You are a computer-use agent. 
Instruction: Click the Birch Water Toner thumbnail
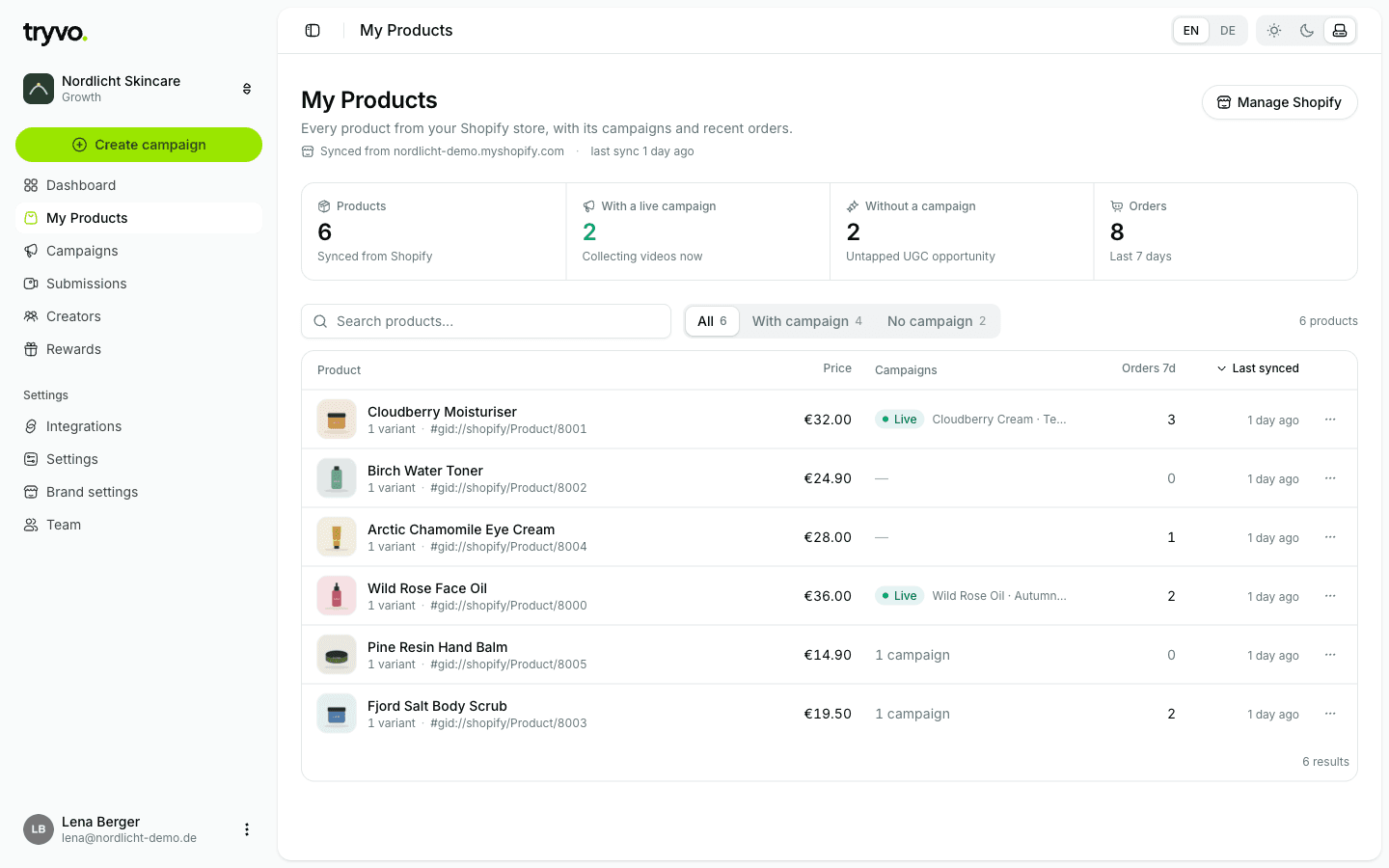[x=337, y=478]
